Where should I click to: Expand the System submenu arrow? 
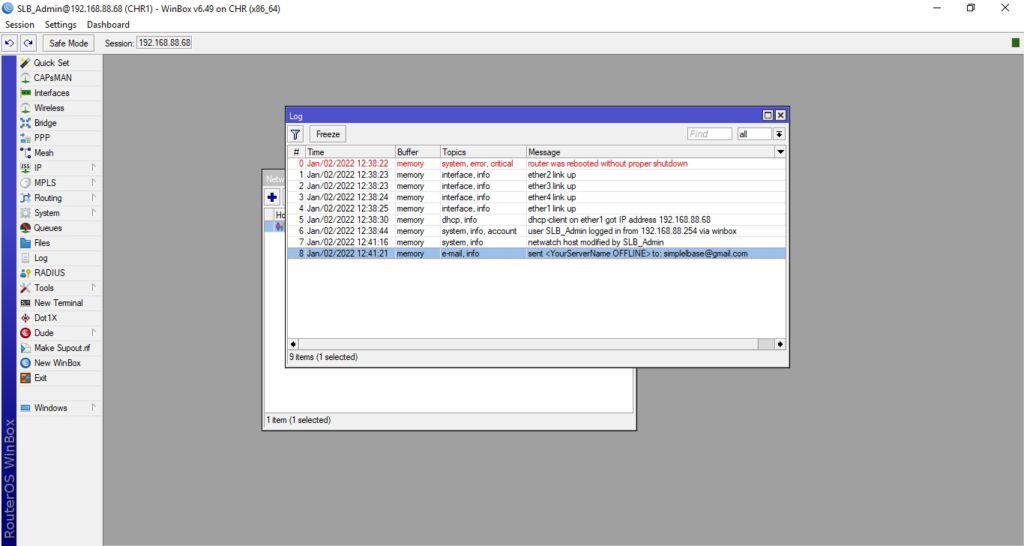pyautogui.click(x=93, y=212)
